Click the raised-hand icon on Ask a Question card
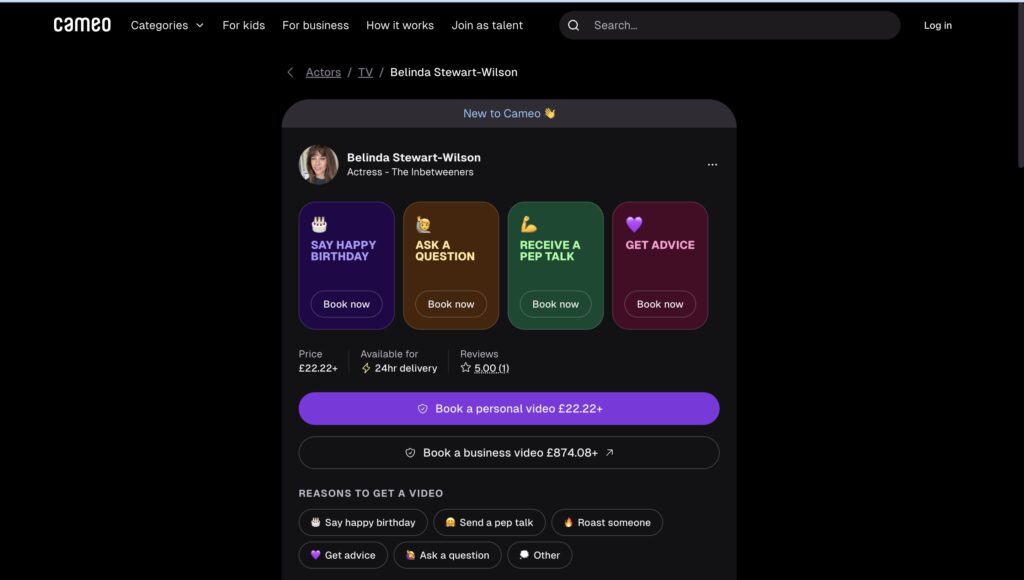Image resolution: width=1024 pixels, height=580 pixels. click(423, 225)
